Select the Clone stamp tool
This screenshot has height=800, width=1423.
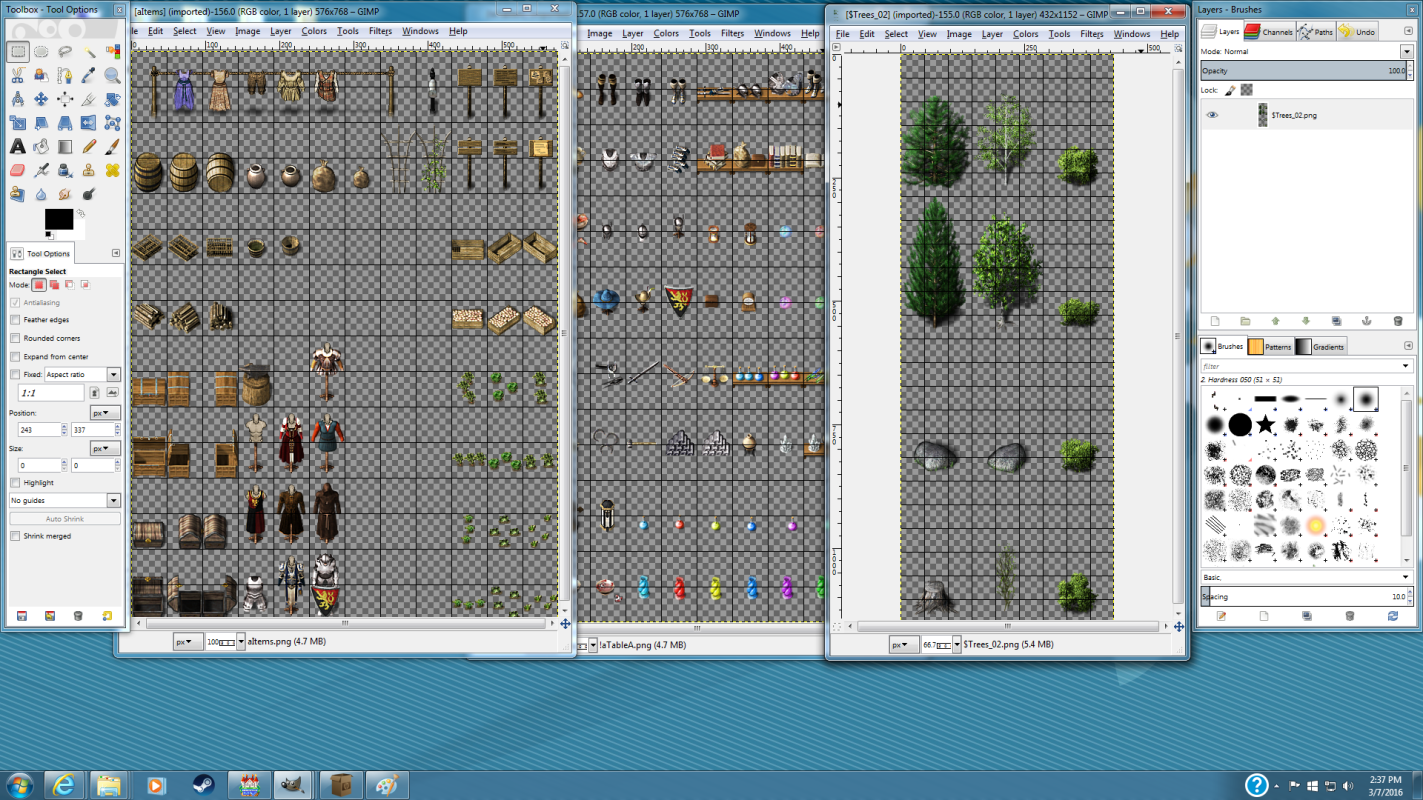[89, 171]
